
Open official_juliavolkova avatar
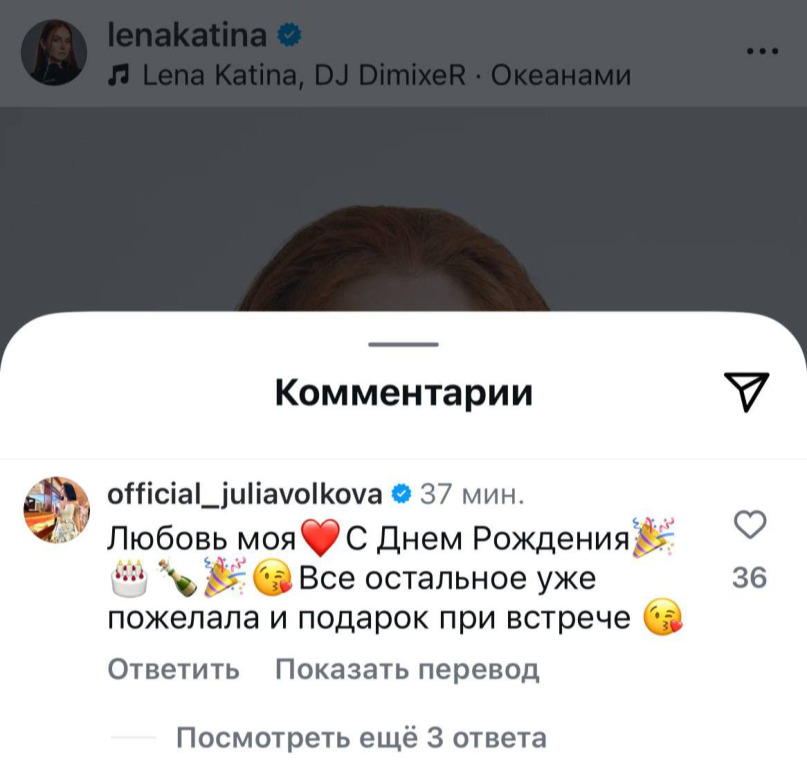pyautogui.click(x=57, y=510)
